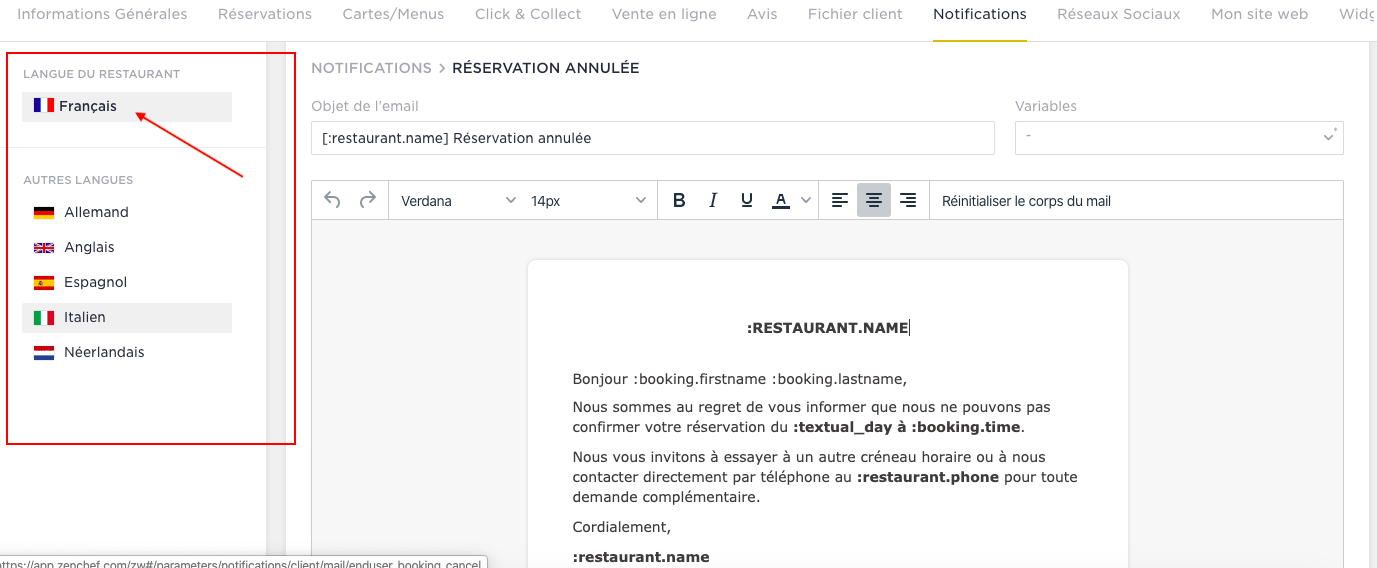Select Néerlandais language

[127, 352]
